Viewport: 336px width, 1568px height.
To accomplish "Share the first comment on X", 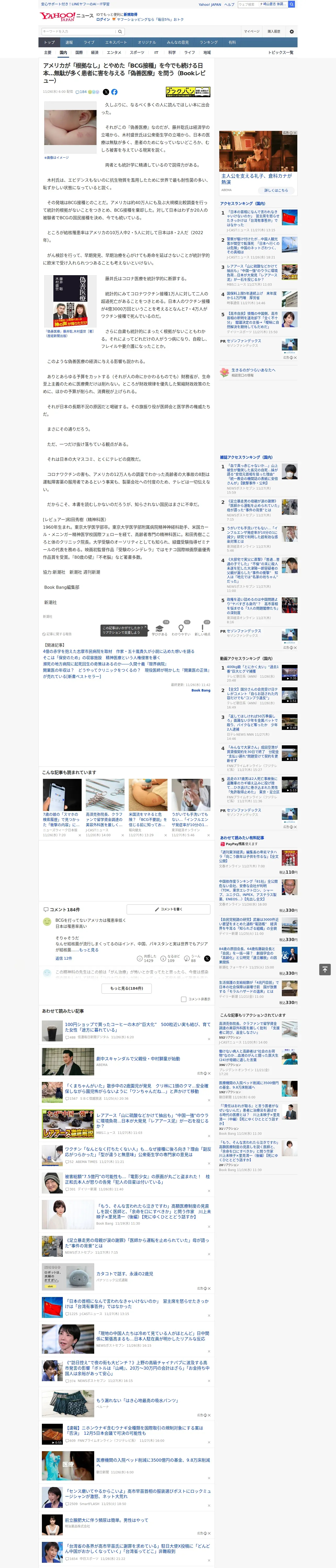I will (x=207, y=959).
